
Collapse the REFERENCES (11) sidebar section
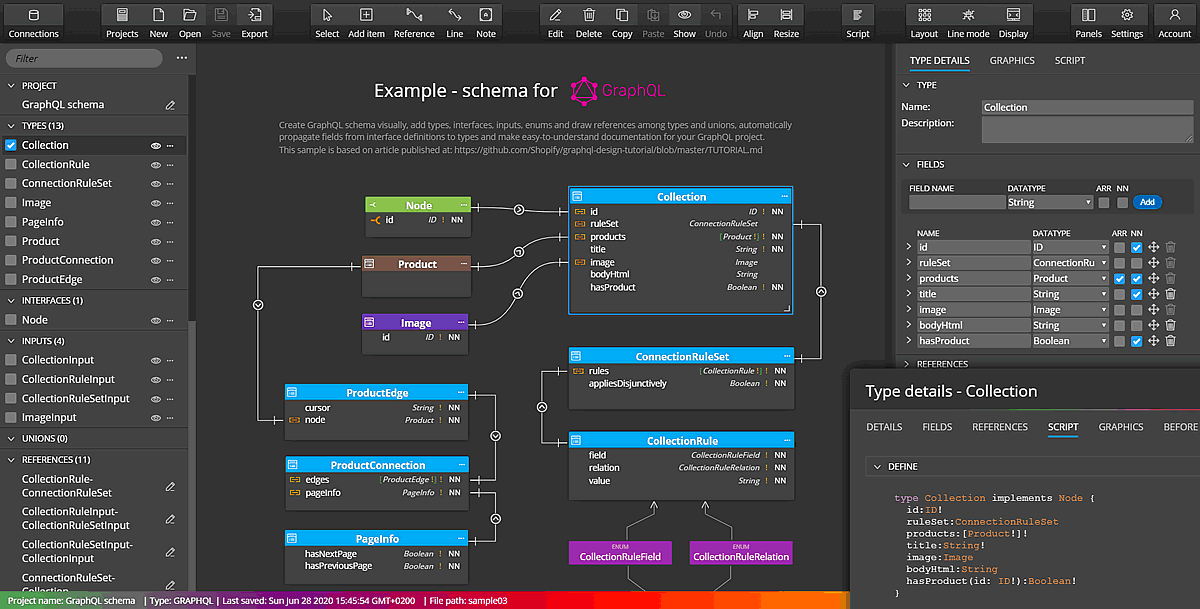click(11, 460)
